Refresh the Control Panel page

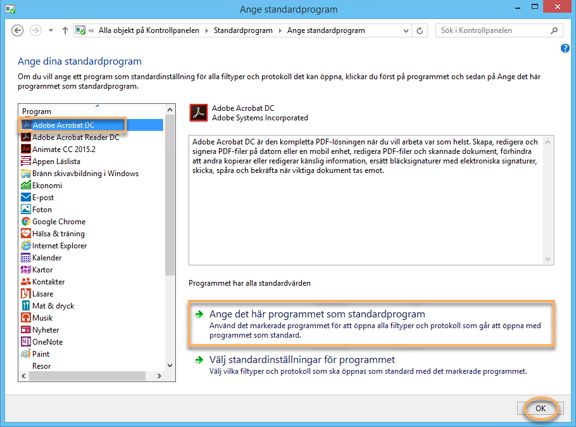pyautogui.click(x=420, y=30)
